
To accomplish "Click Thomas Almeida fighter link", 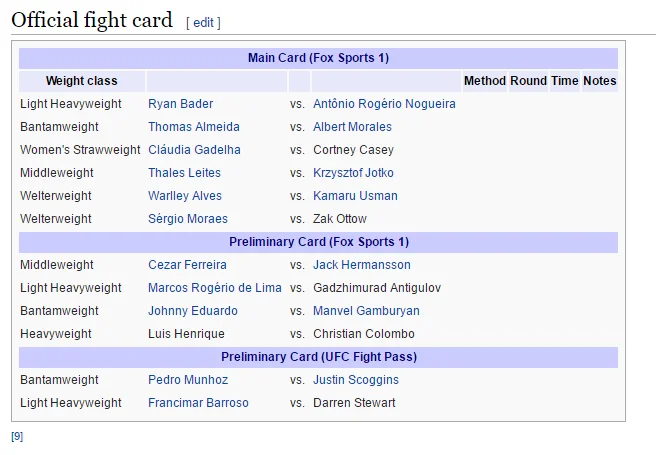I will click(x=193, y=127).
